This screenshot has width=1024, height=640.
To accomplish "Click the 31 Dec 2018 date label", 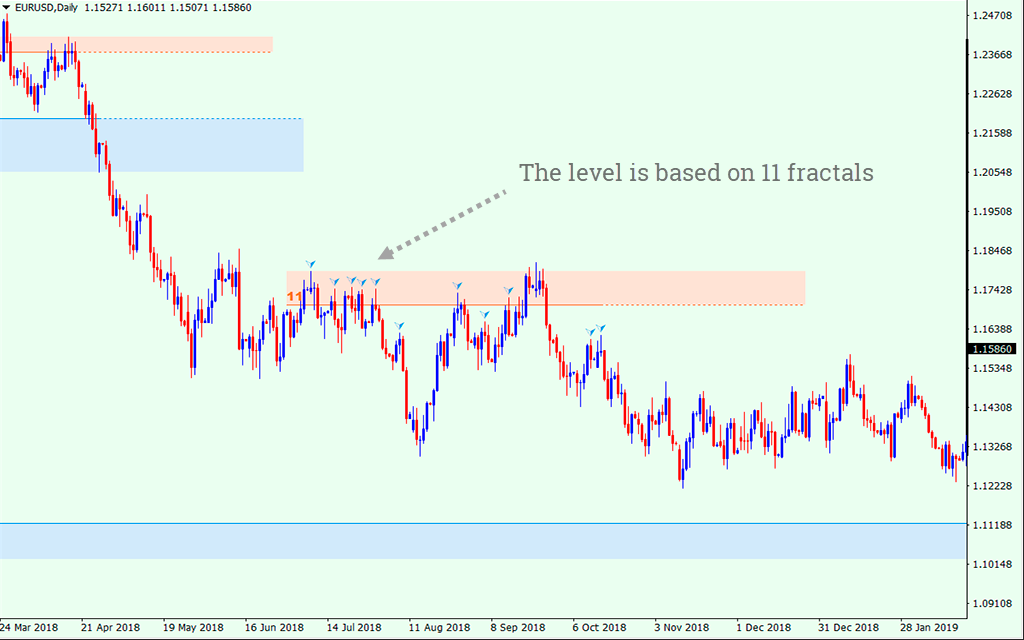I will (x=848, y=628).
